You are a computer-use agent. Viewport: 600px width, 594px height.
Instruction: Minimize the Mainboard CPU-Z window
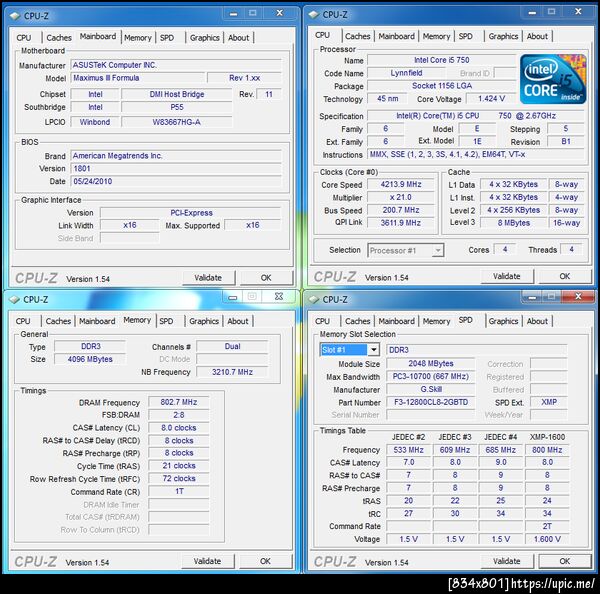pyautogui.click(x=233, y=14)
